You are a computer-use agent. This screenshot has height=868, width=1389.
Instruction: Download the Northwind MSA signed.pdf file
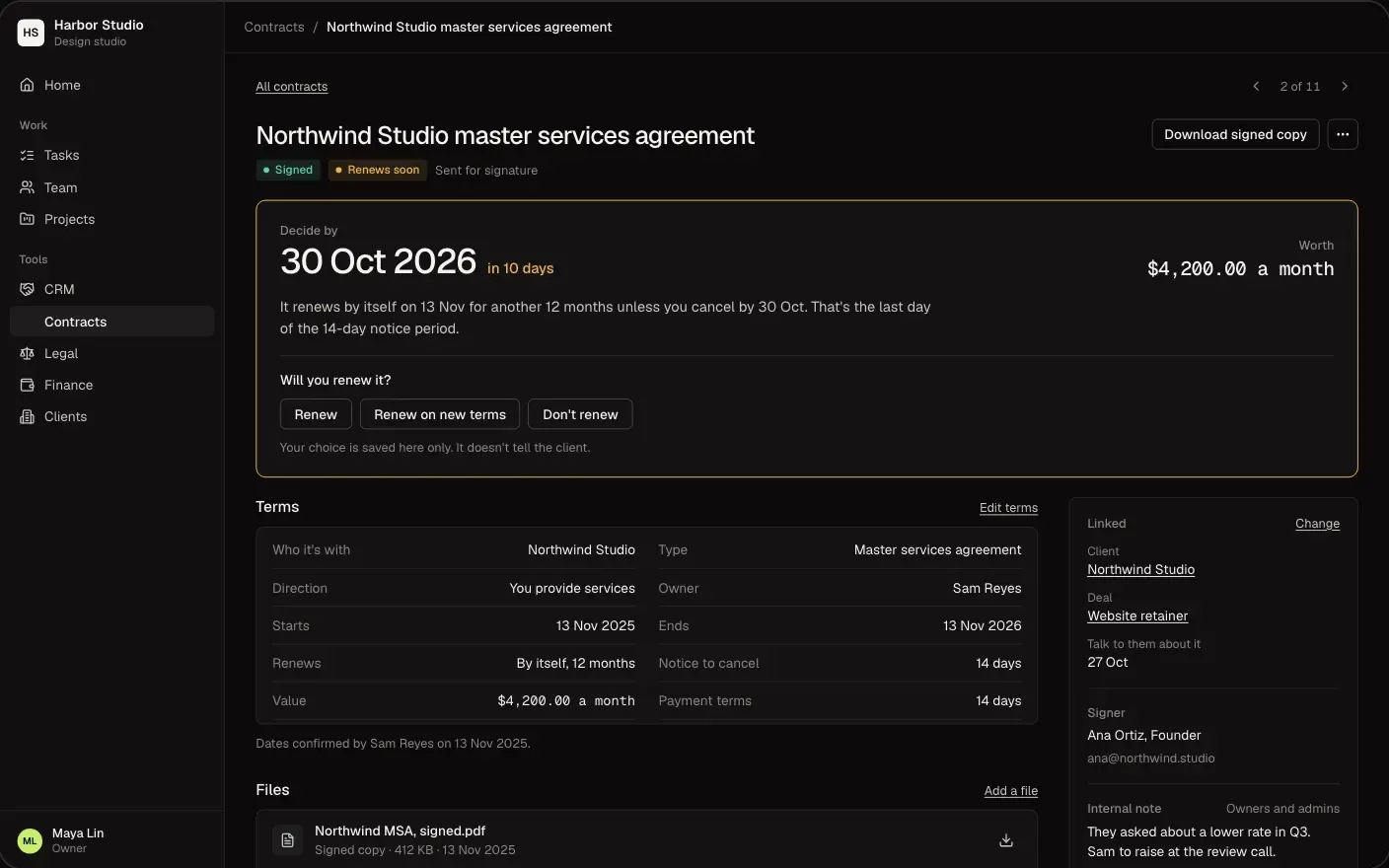(x=1006, y=840)
